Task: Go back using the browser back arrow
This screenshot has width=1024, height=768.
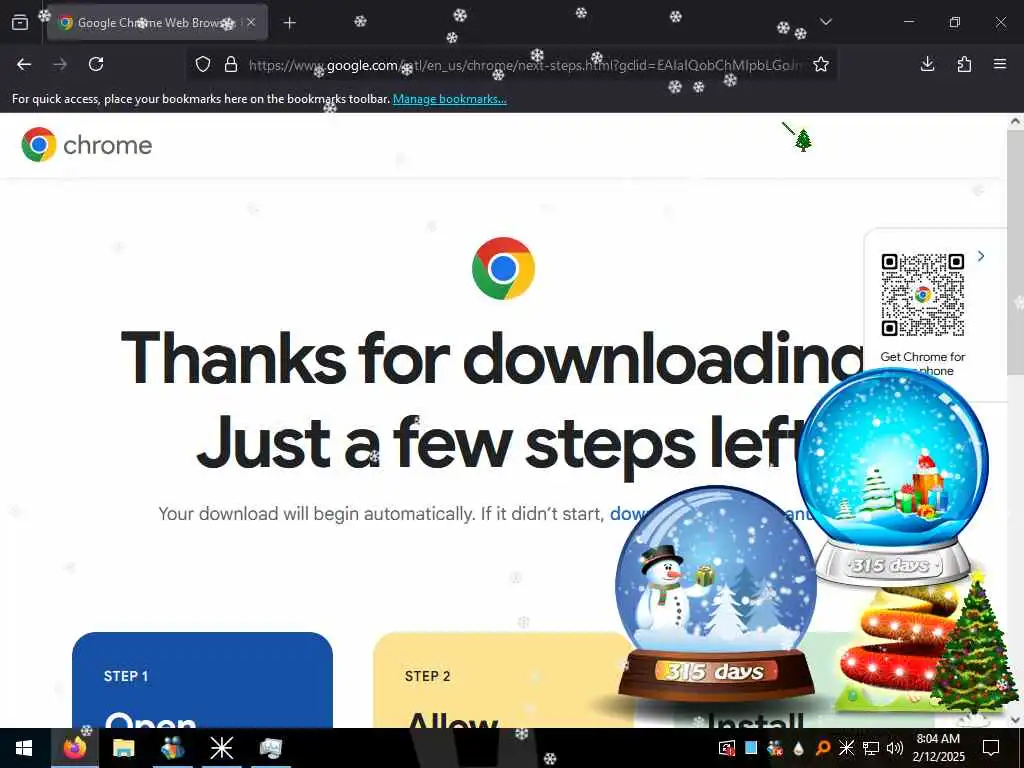Action: 24,64
